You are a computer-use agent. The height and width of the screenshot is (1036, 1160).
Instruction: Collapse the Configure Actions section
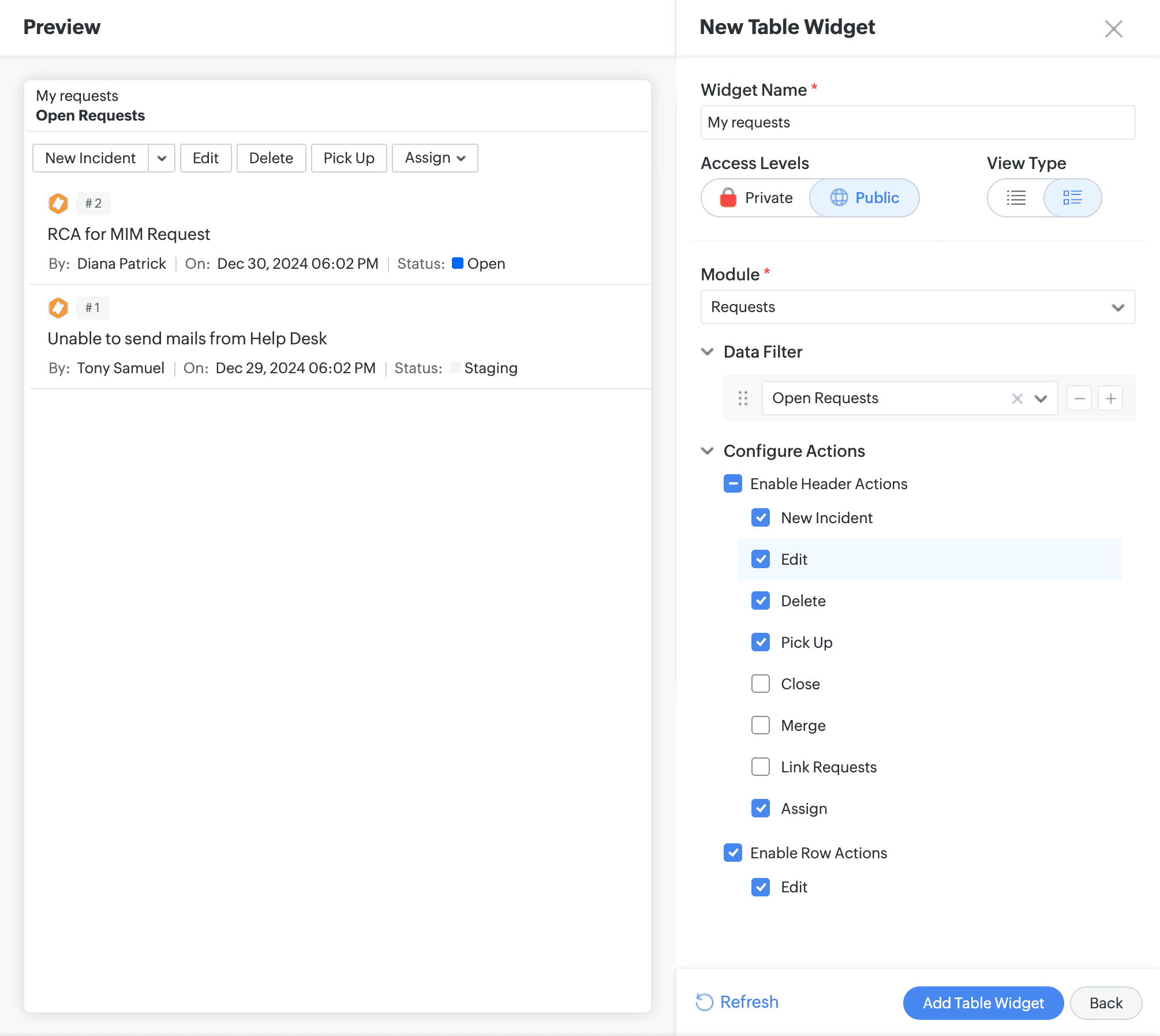pos(708,451)
